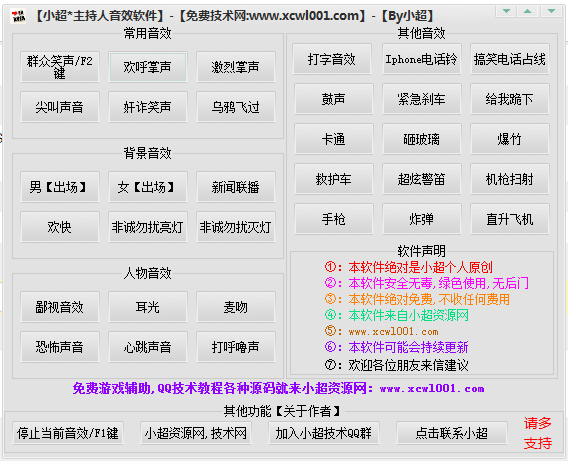Play the 心跳声音 heartbeat sound
The image size is (568, 461).
point(148,347)
